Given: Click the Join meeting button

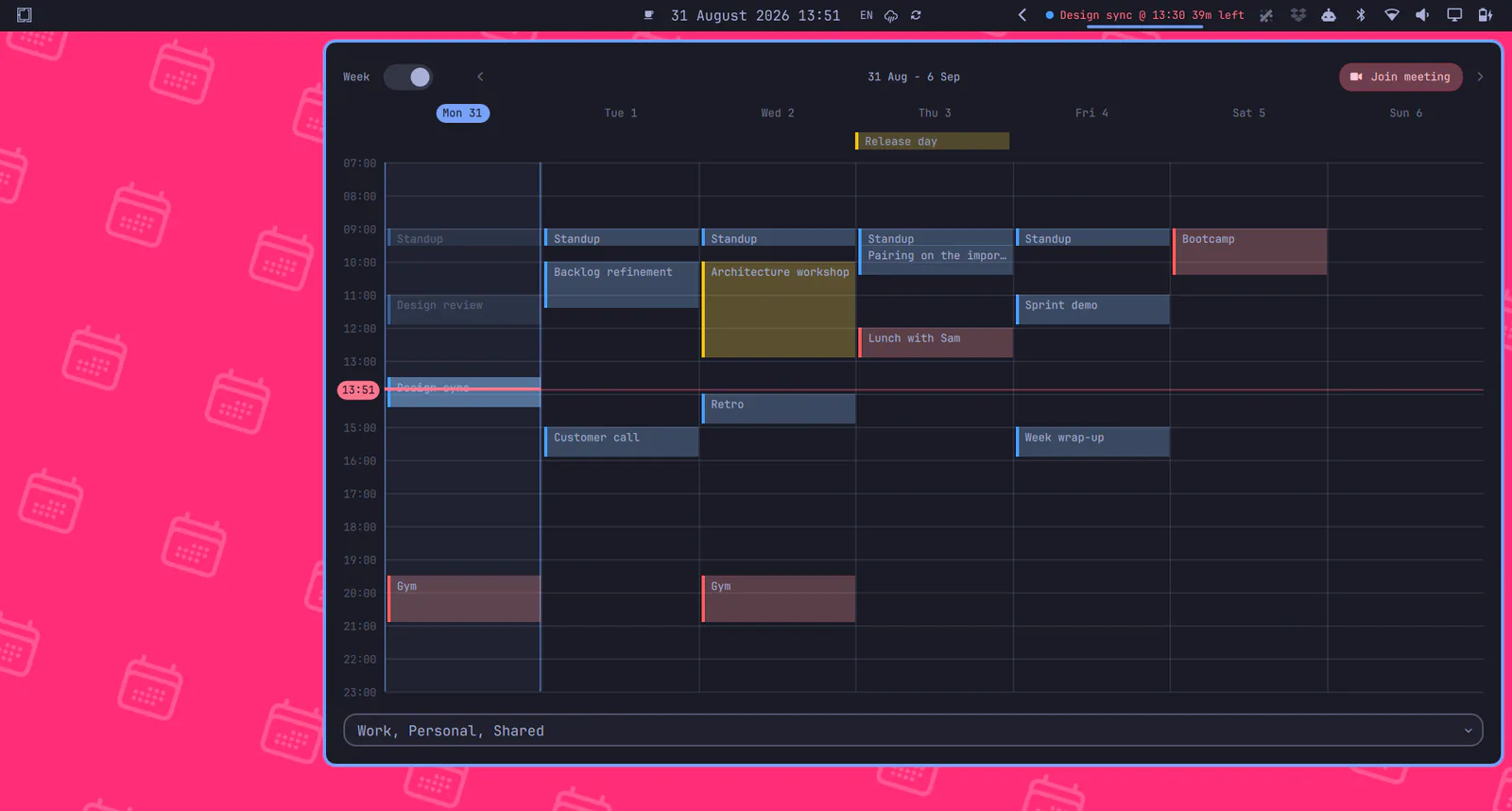Looking at the screenshot, I should coord(1400,78).
